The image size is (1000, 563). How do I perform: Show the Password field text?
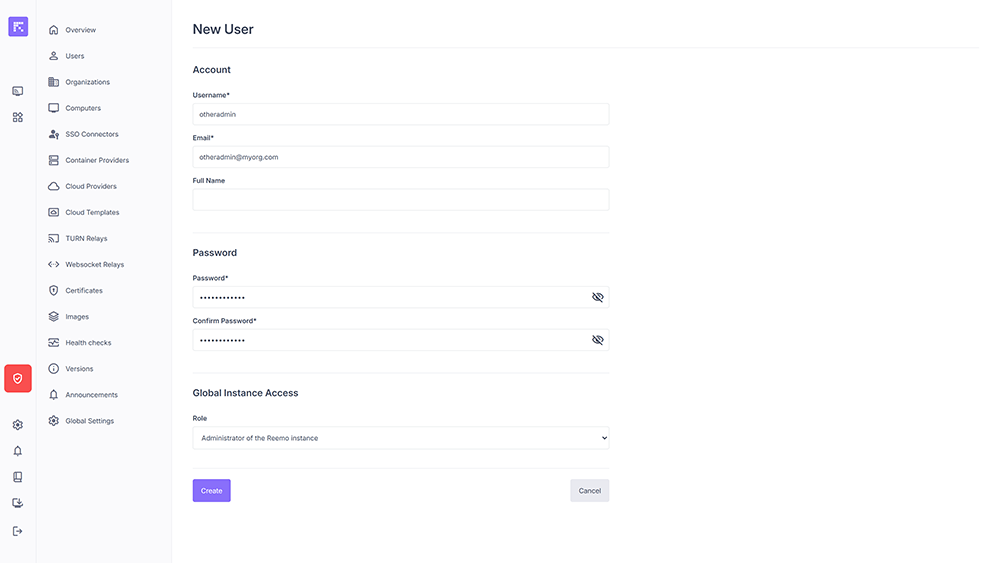[x=597, y=297]
